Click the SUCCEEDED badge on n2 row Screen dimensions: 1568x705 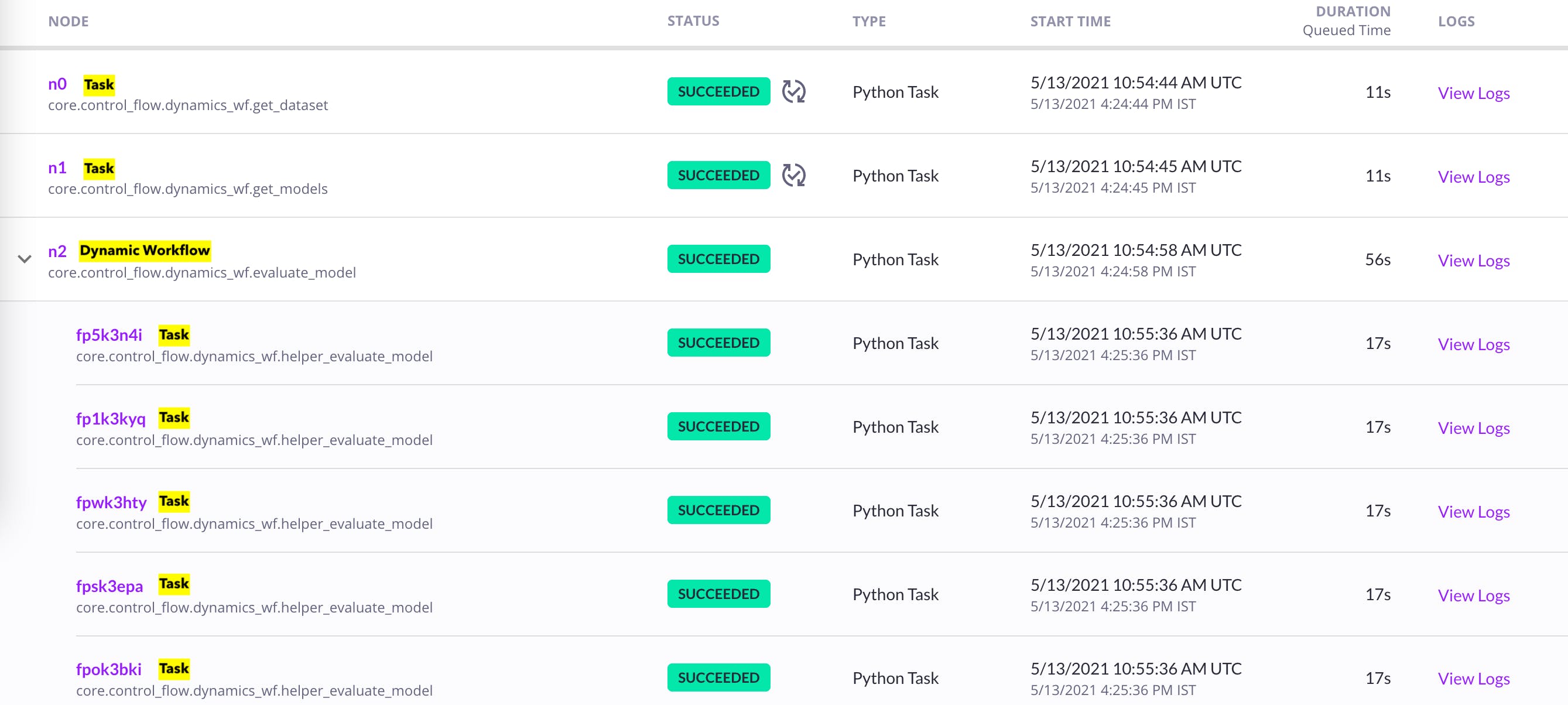[x=718, y=259]
